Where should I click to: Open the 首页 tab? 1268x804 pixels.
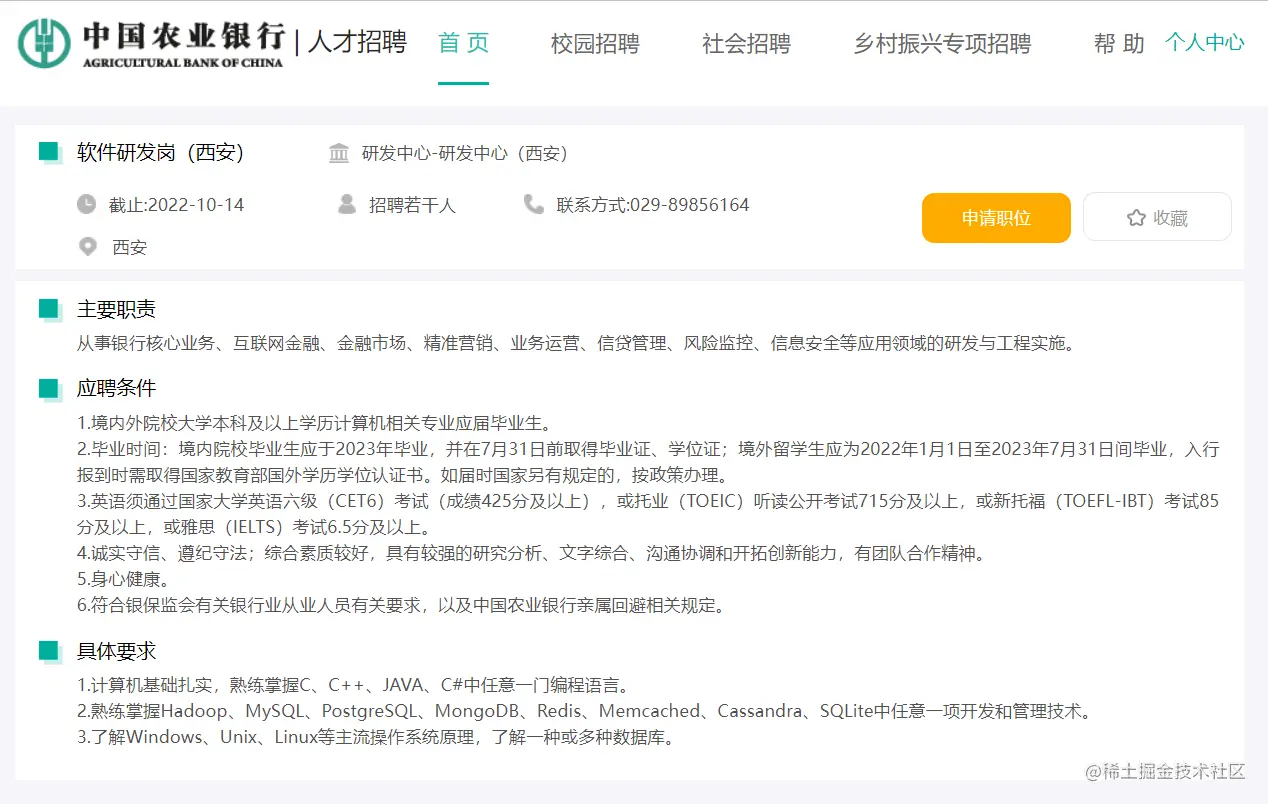[464, 43]
